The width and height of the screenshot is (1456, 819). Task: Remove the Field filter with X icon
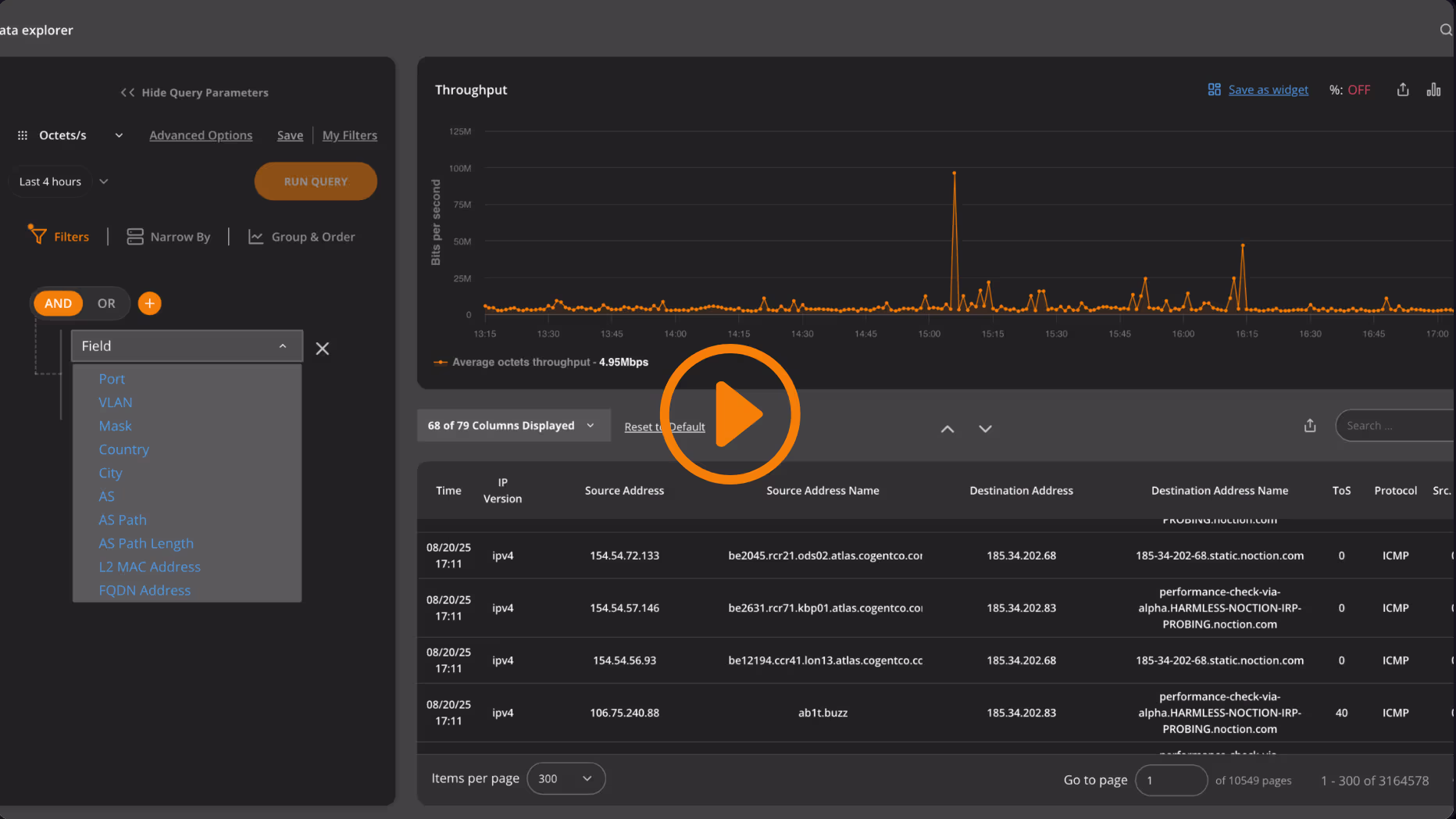[322, 349]
